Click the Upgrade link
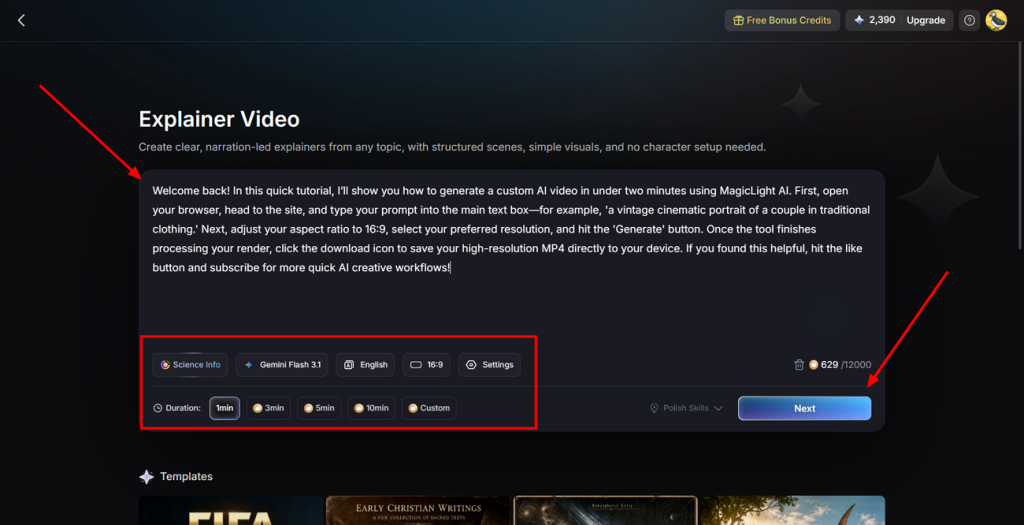Image resolution: width=1024 pixels, height=525 pixels. [925, 20]
